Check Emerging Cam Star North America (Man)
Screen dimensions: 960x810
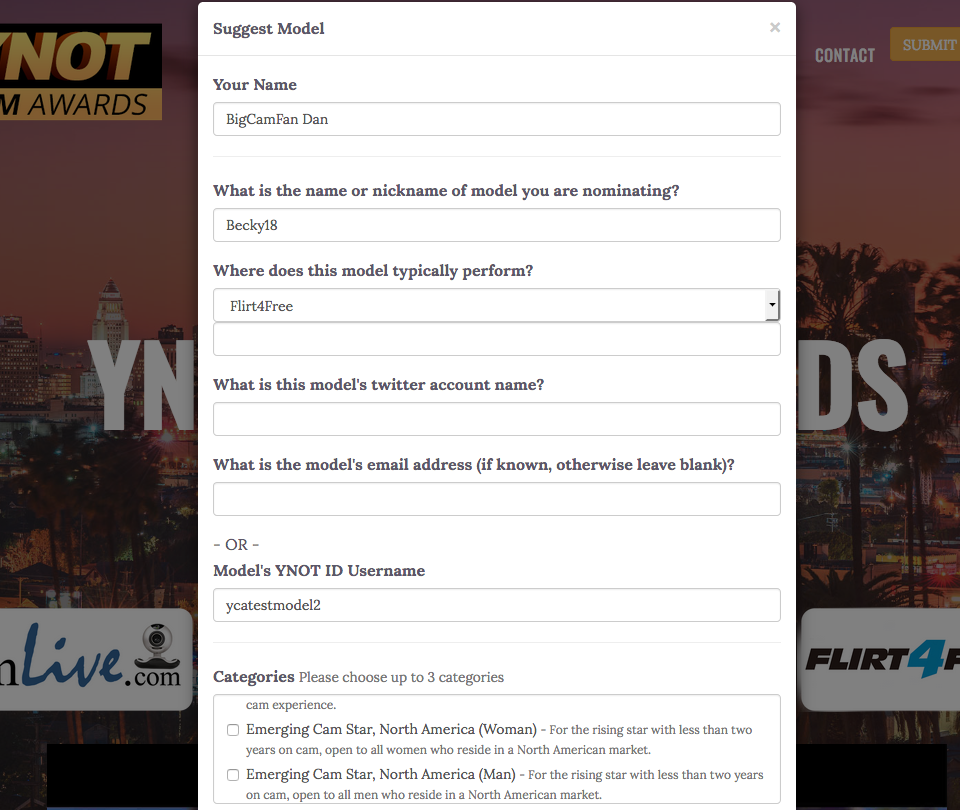(233, 775)
